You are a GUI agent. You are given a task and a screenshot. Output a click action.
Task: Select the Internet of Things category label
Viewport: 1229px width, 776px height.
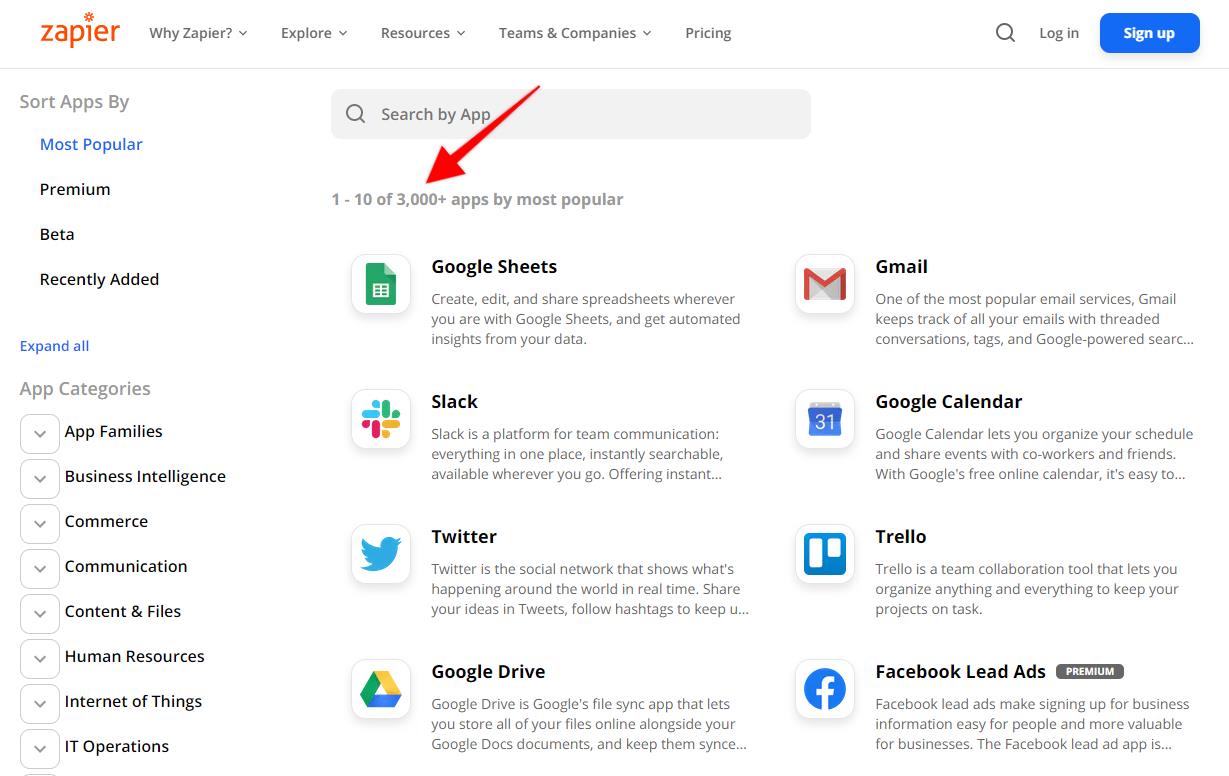click(133, 702)
